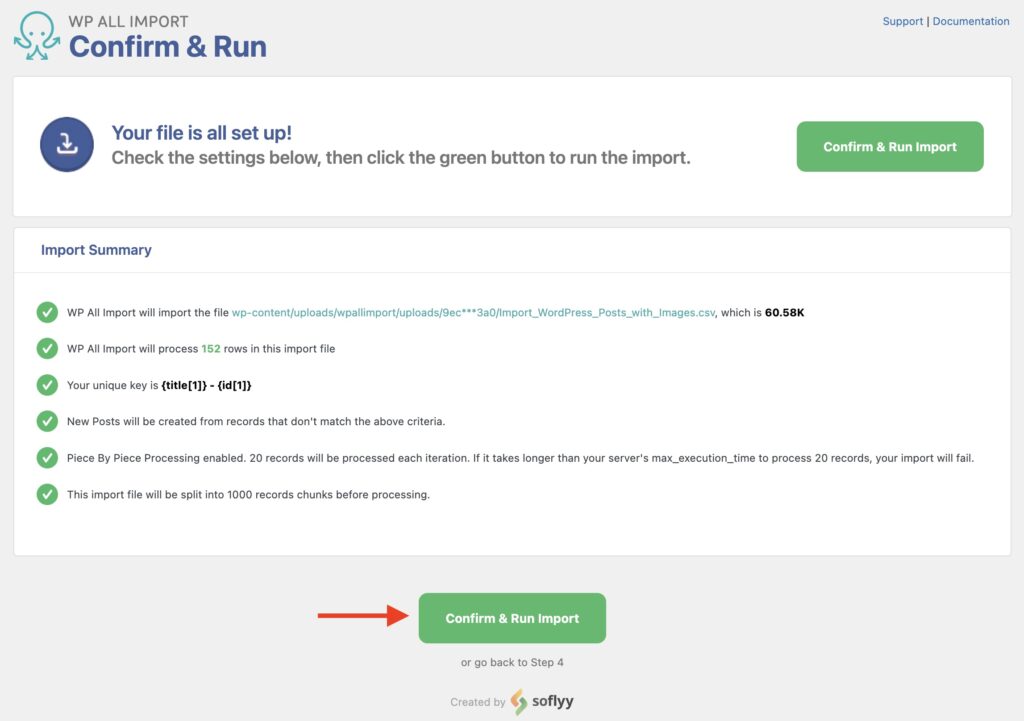Click the checkmark beside the unique key line

coord(47,385)
